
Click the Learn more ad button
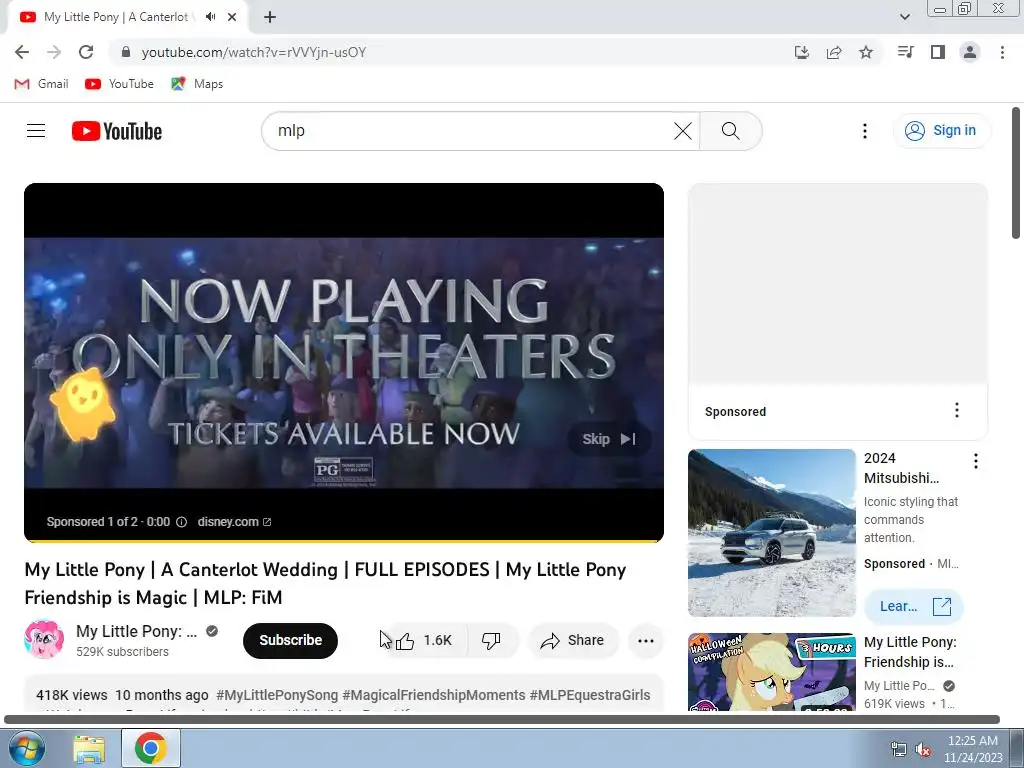click(x=914, y=606)
